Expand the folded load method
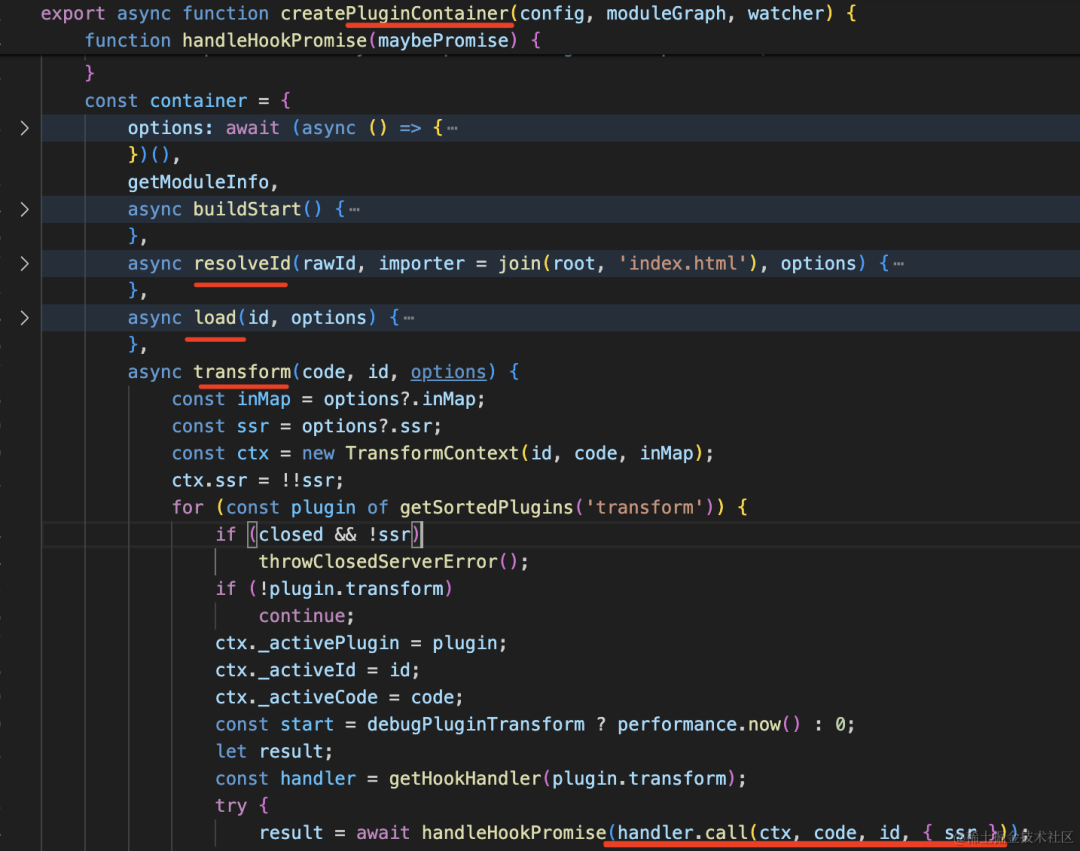Viewport: 1080px width, 851px height. 25,317
